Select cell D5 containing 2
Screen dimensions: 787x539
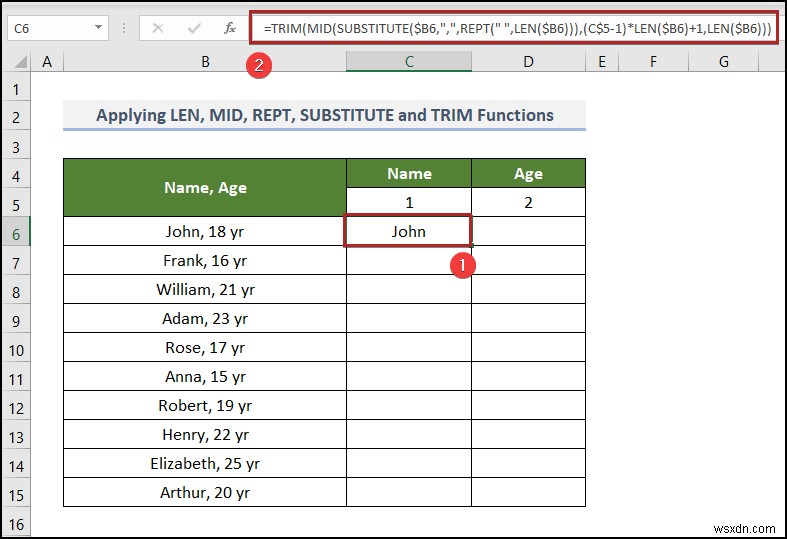click(529, 202)
